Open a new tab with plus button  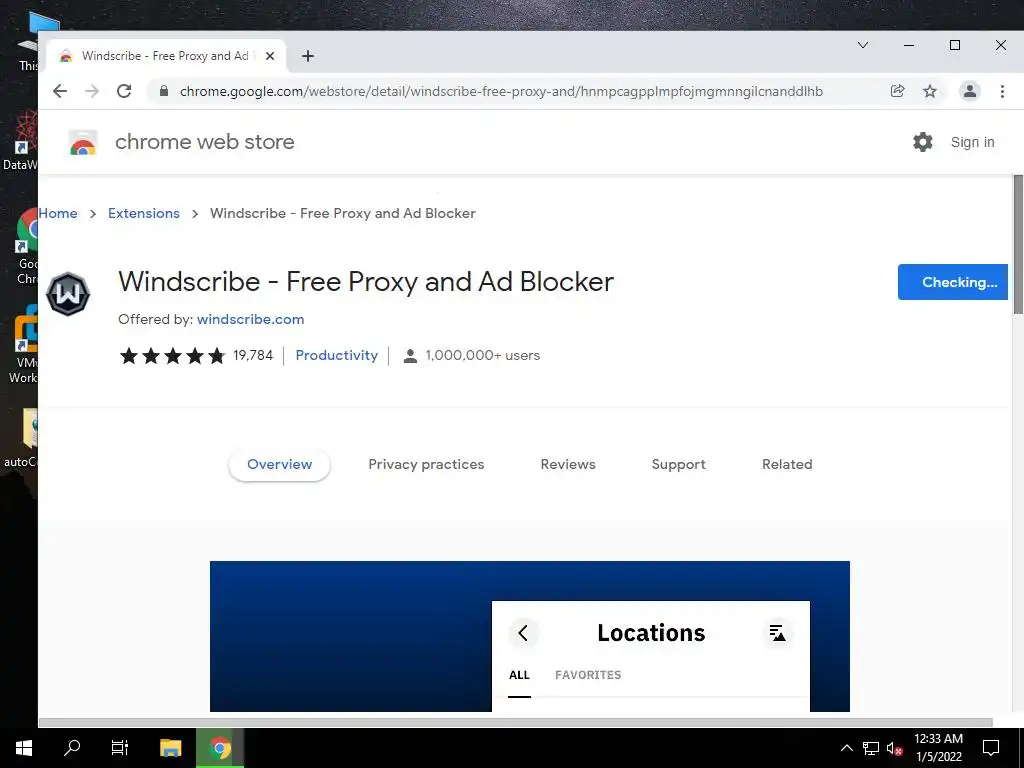[x=308, y=56]
